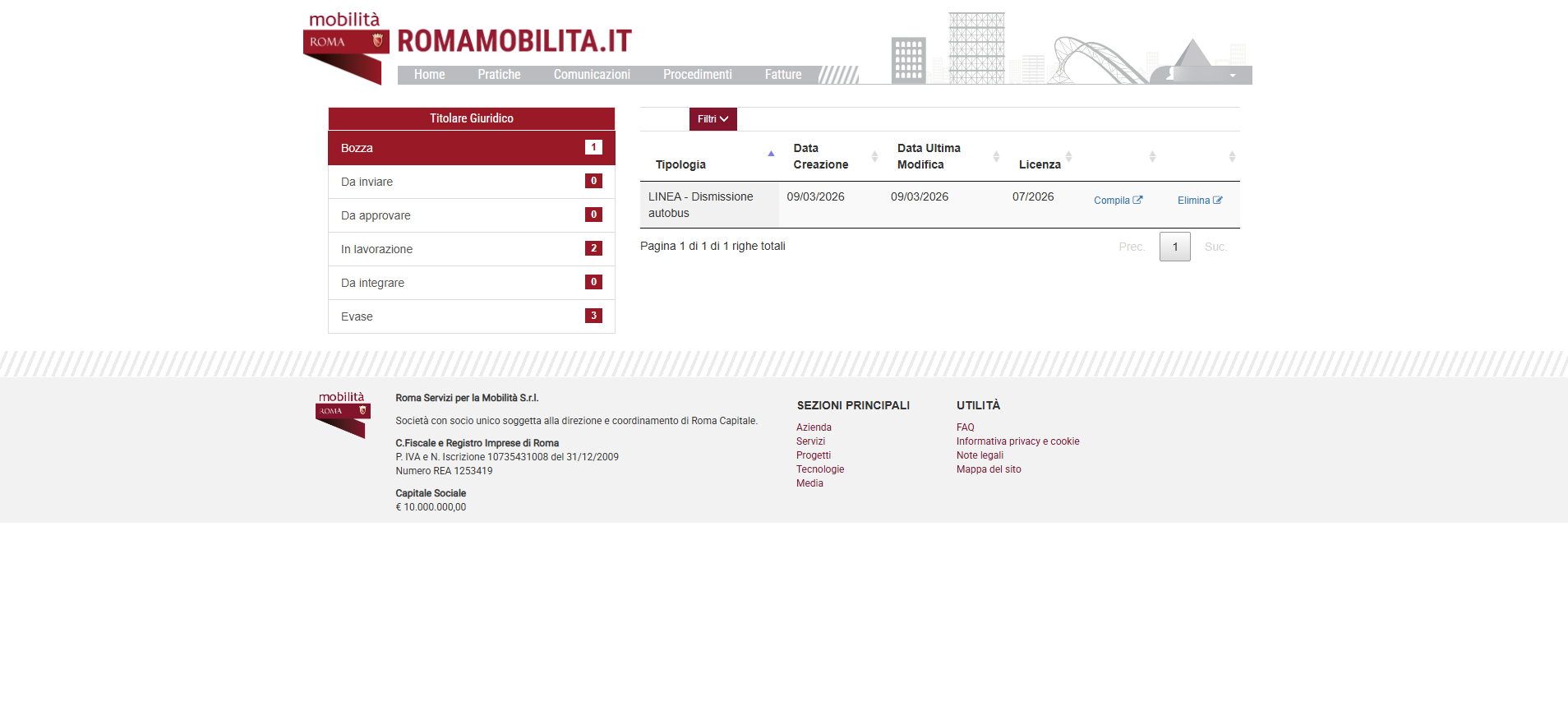The image size is (1568, 725).
Task: Click the Mobilità Roma header logo
Action: [345, 48]
